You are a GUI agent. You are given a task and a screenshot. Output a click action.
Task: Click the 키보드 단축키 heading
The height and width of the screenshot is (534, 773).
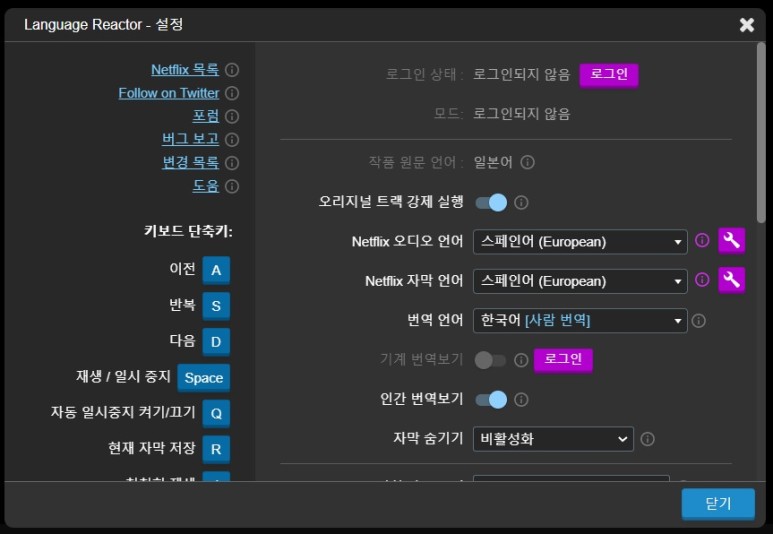click(x=188, y=231)
